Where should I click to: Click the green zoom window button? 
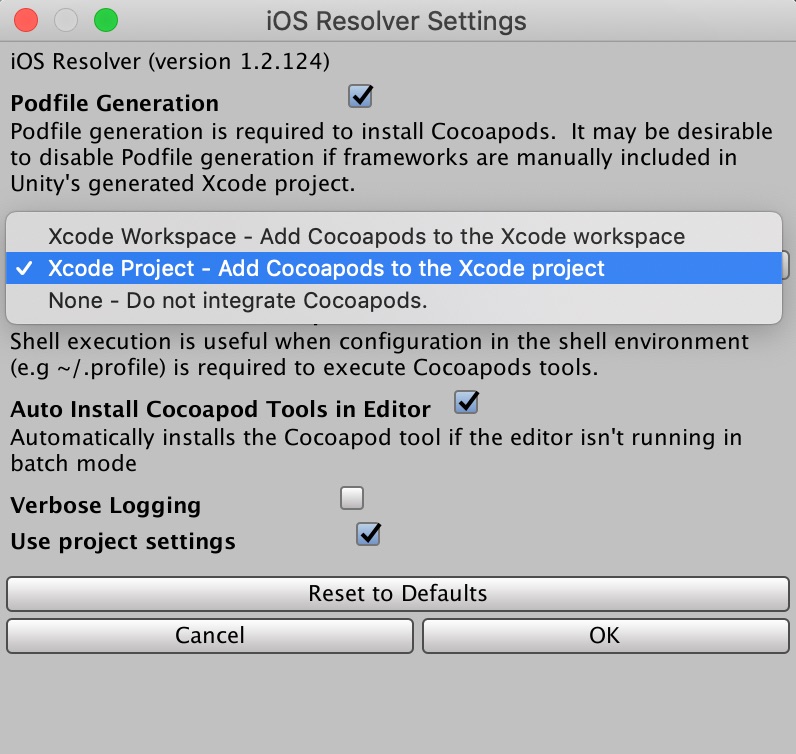click(104, 19)
